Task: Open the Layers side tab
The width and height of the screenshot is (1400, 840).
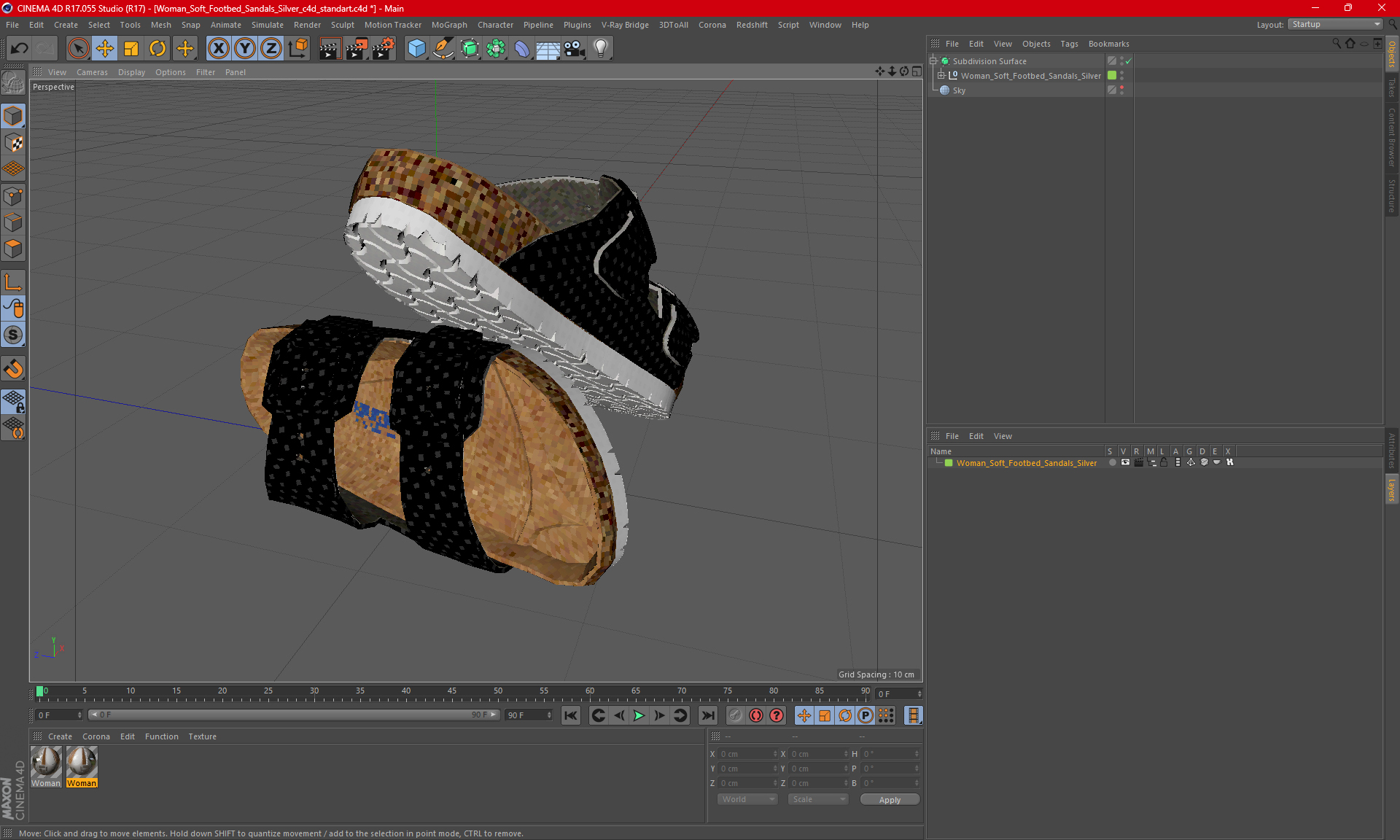Action: [1392, 489]
